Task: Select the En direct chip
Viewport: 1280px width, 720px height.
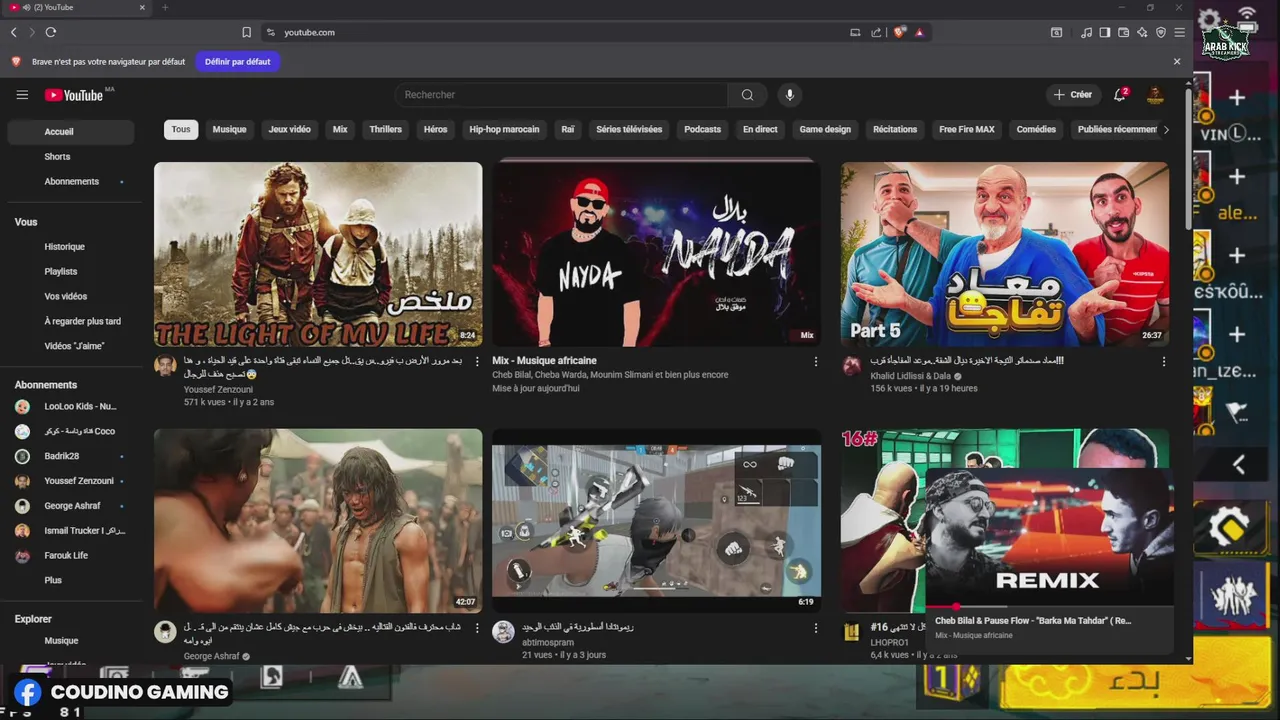Action: coord(760,129)
